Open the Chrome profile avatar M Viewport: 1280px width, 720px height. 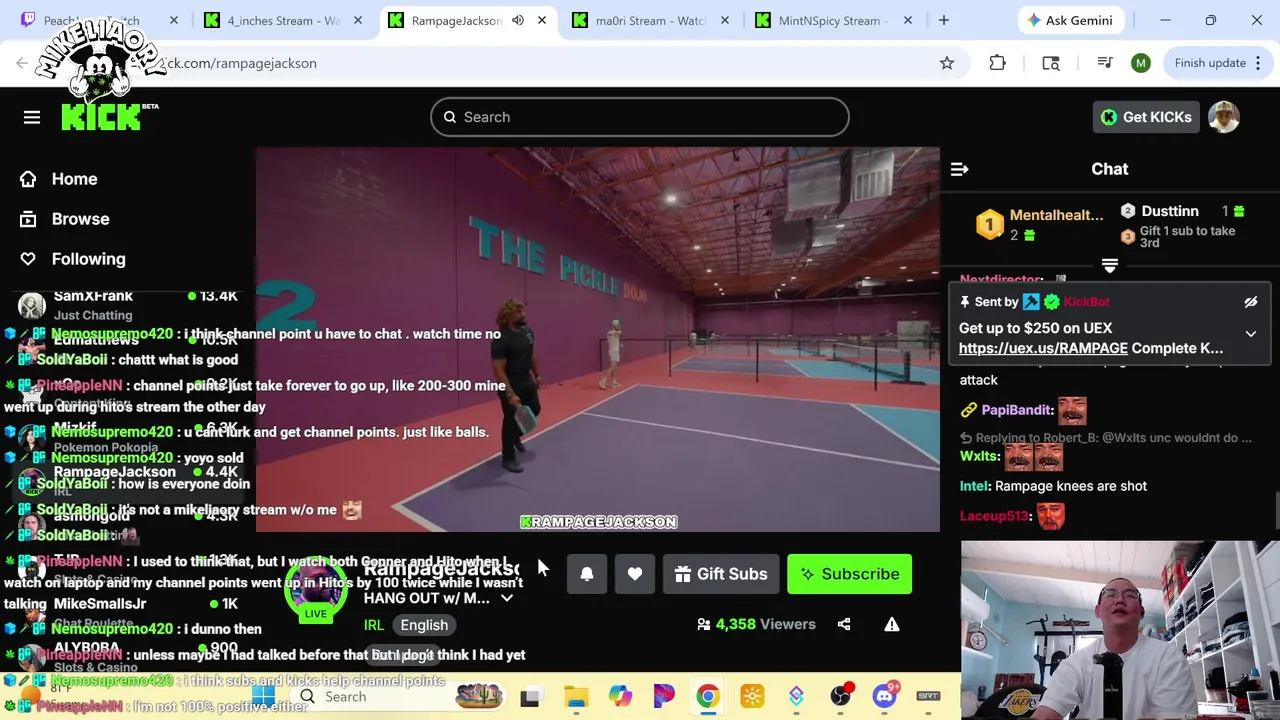click(x=1141, y=63)
